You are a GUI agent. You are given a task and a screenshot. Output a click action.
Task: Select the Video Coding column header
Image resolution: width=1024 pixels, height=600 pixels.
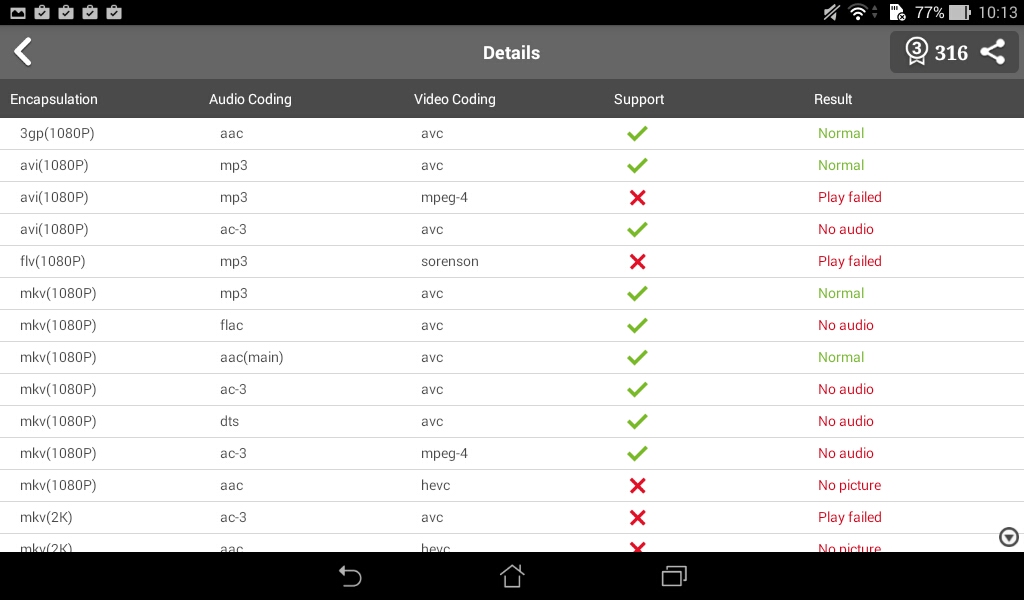click(x=455, y=99)
